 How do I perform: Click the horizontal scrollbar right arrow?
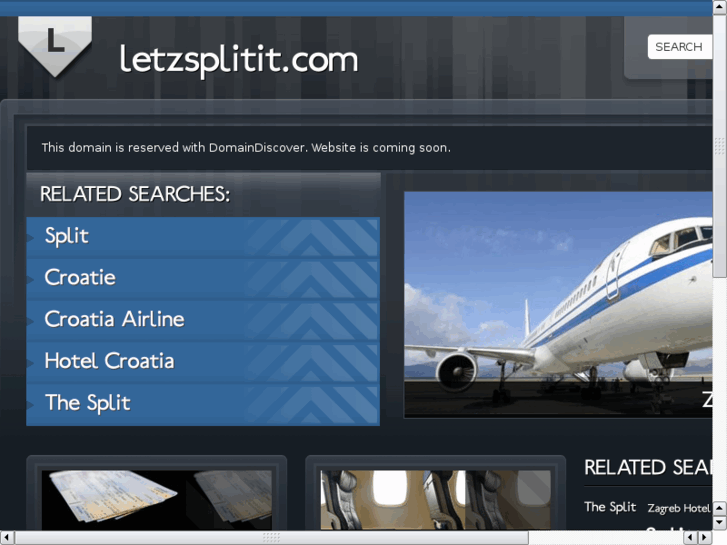(705, 538)
